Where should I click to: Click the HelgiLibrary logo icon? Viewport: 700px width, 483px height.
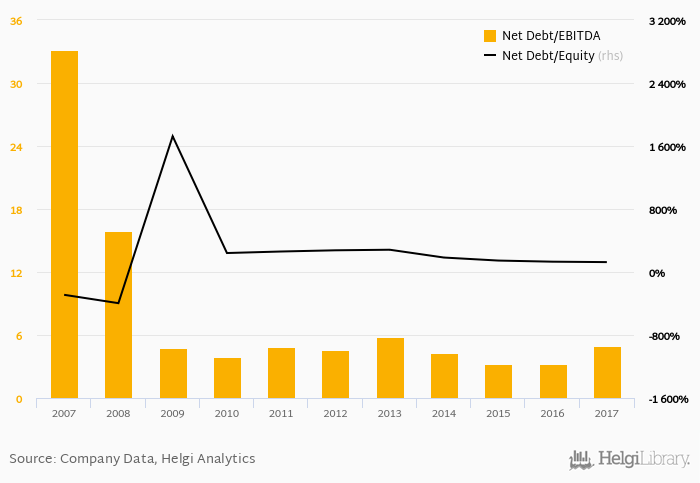(x=581, y=459)
